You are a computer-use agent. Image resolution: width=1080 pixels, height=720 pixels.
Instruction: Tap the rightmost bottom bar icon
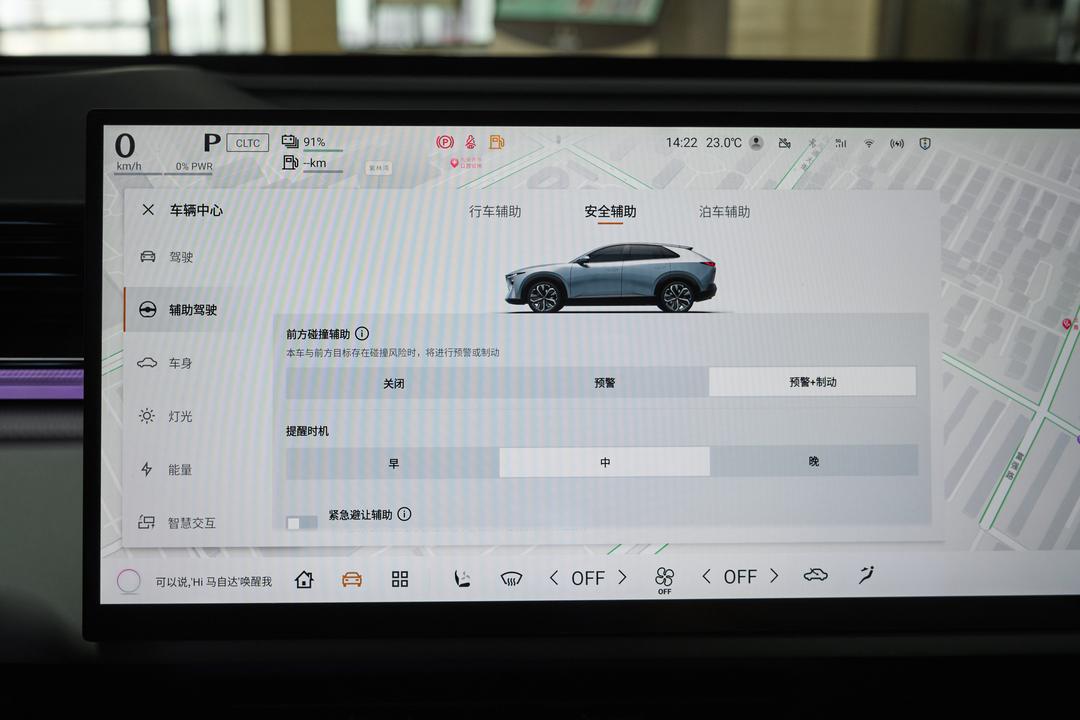(x=866, y=574)
